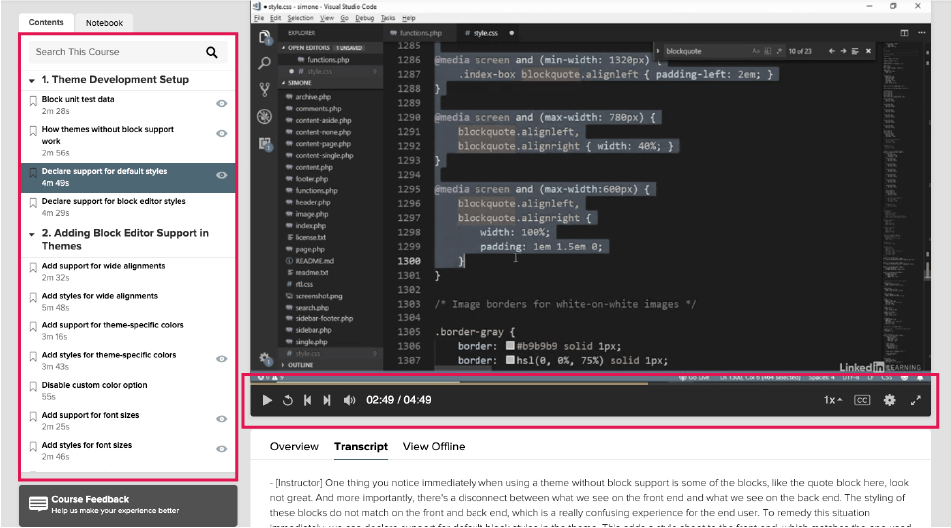The width and height of the screenshot is (951, 528).
Task: Collapse '1. Theme Development Setup' section
Action: (32, 80)
